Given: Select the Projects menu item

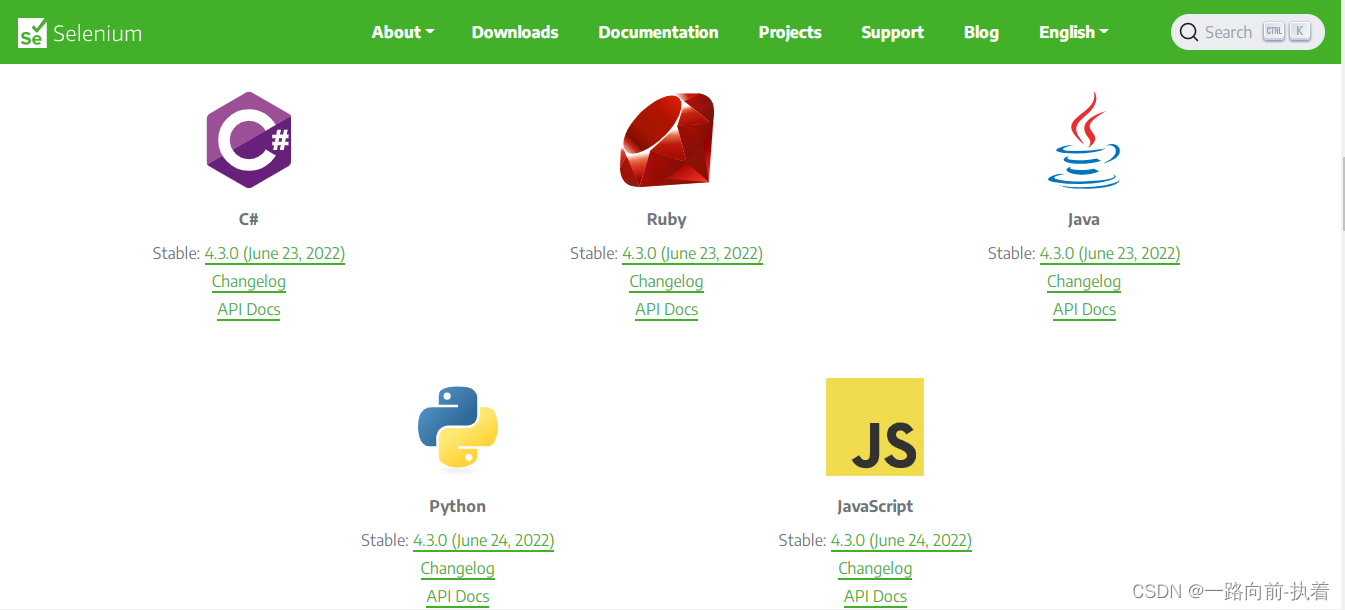Looking at the screenshot, I should pyautogui.click(x=790, y=31).
